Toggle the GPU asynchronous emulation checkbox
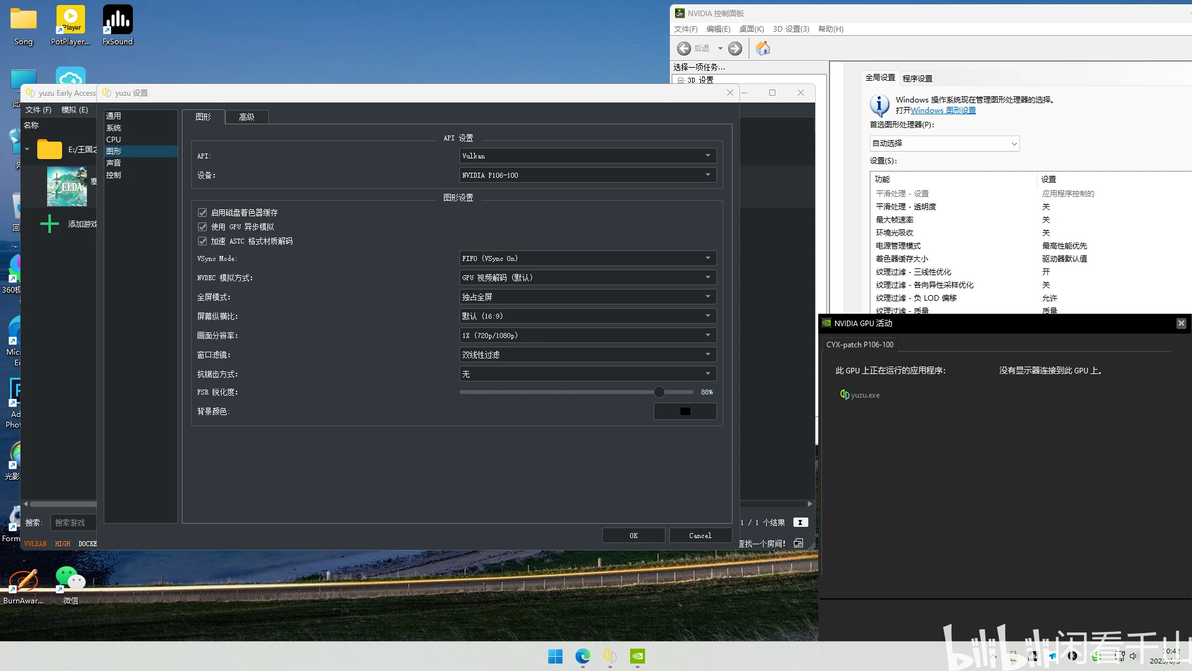1192x671 pixels. pyautogui.click(x=202, y=227)
